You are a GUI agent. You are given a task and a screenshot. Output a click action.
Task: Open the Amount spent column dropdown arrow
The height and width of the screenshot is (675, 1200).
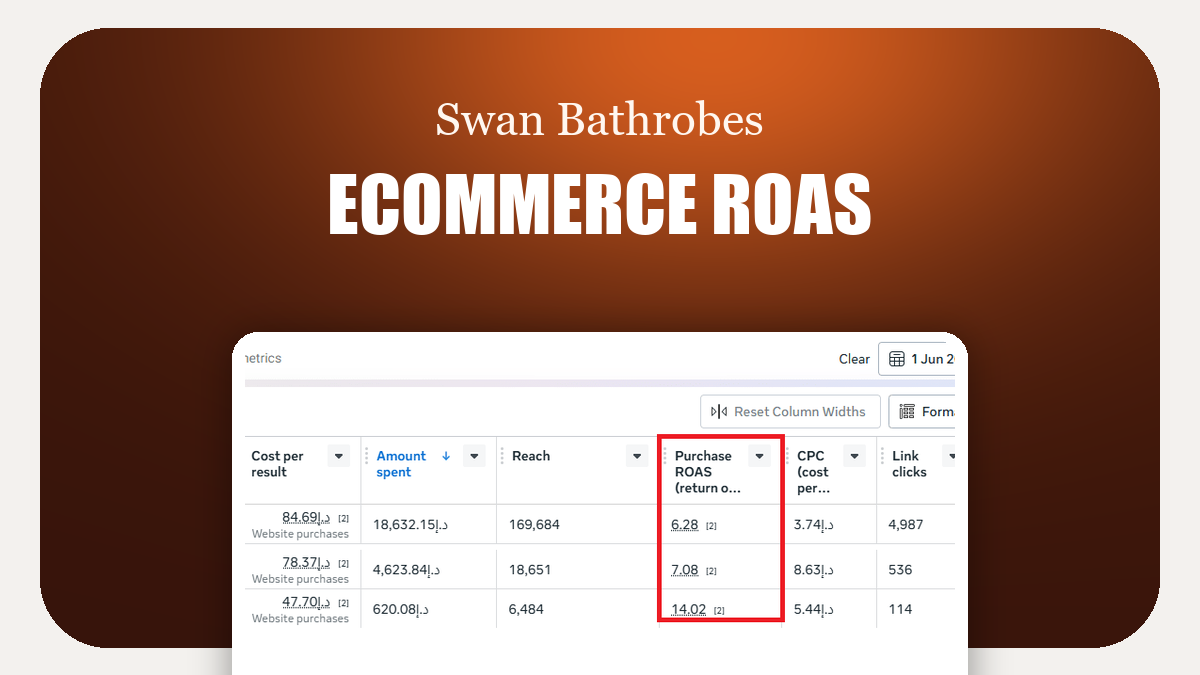tap(475, 456)
